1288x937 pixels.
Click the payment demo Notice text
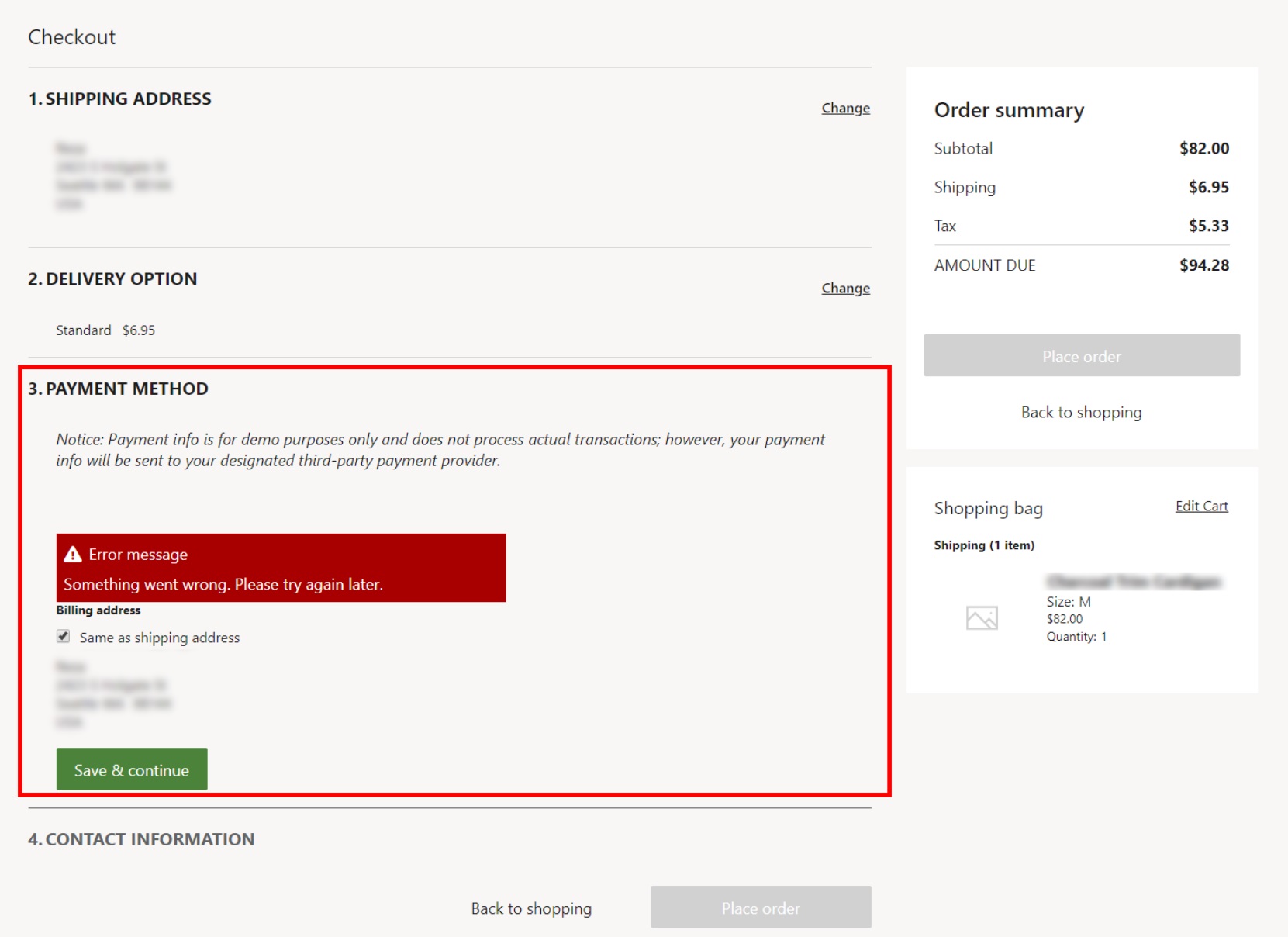click(x=440, y=450)
